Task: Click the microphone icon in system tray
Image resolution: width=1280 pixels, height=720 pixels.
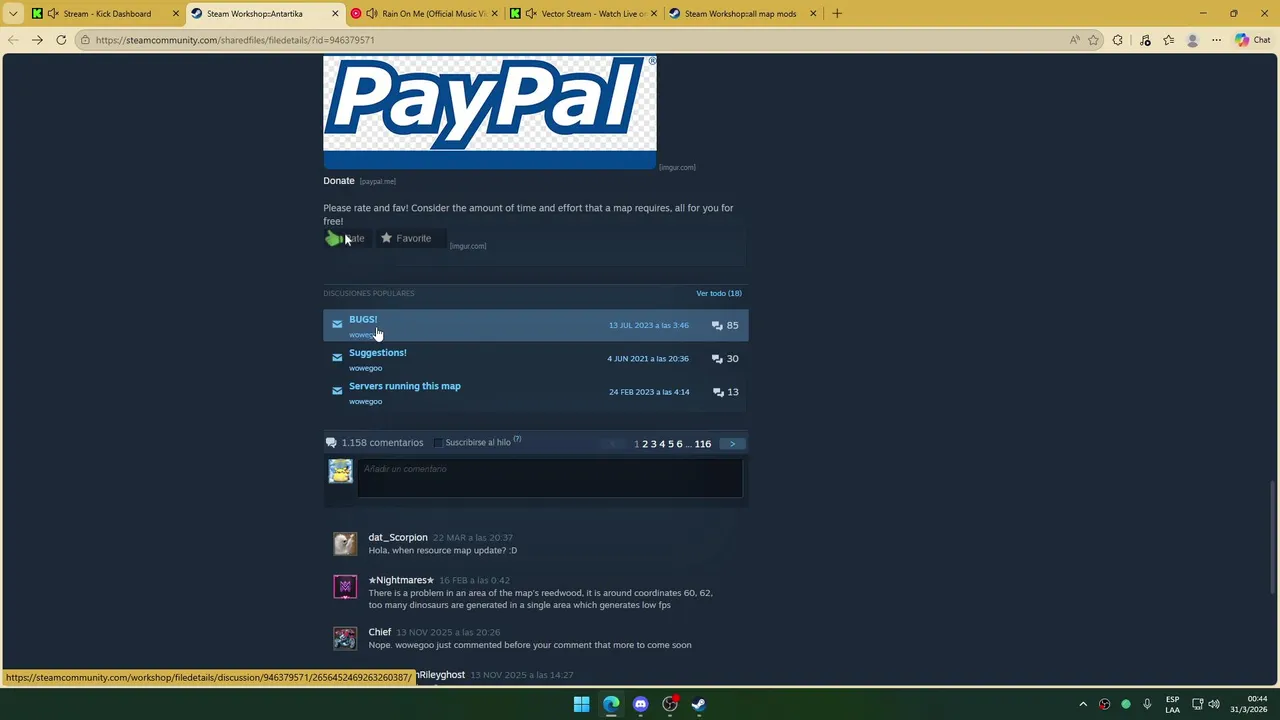Action: point(1147,704)
